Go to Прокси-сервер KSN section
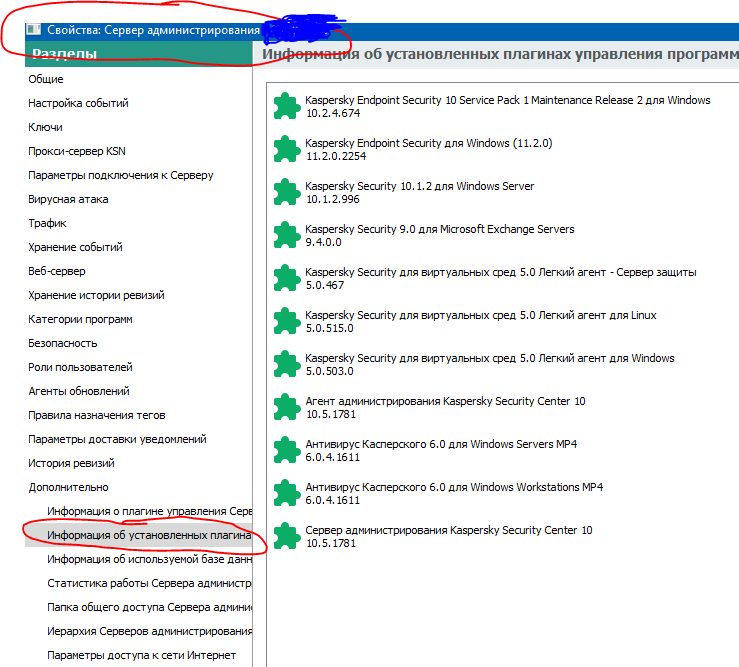Screen dimensions: 739x667 pyautogui.click(x=77, y=151)
